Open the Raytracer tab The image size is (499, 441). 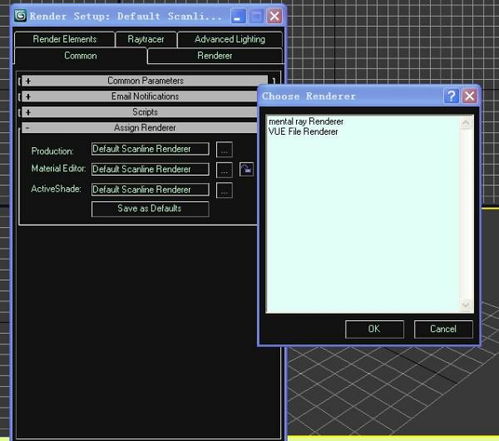(x=146, y=39)
